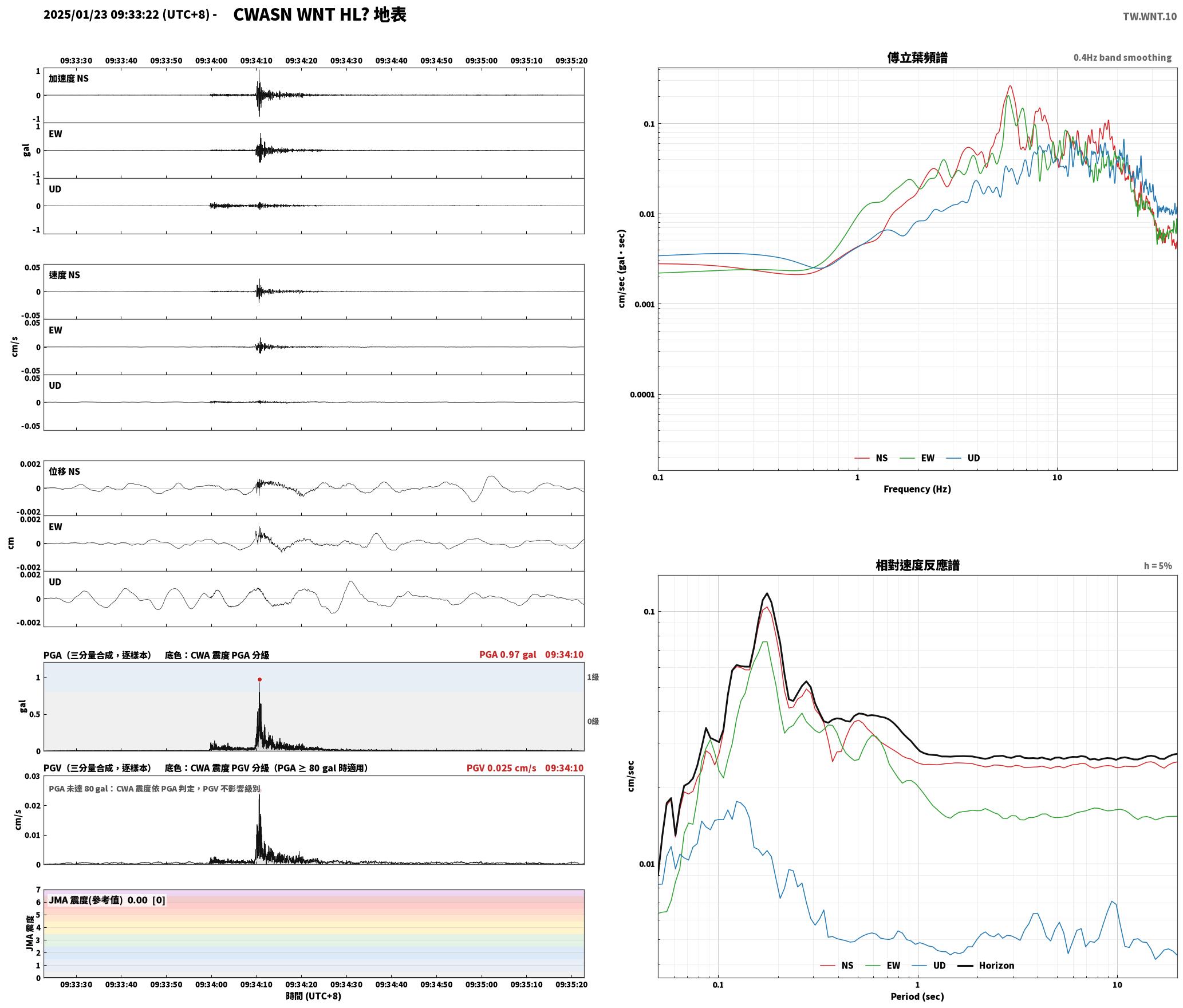Select the station code TW.WNT.10 label

point(1150,17)
